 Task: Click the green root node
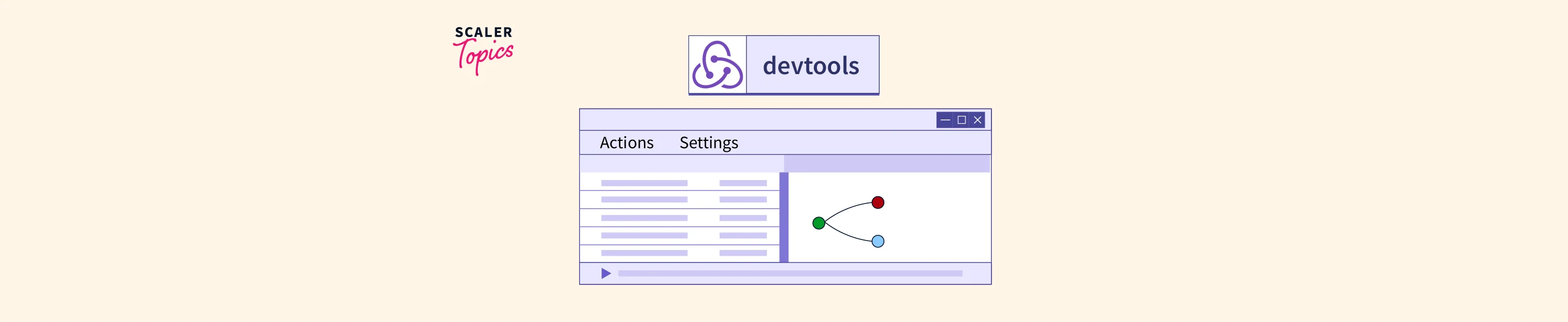[818, 223]
